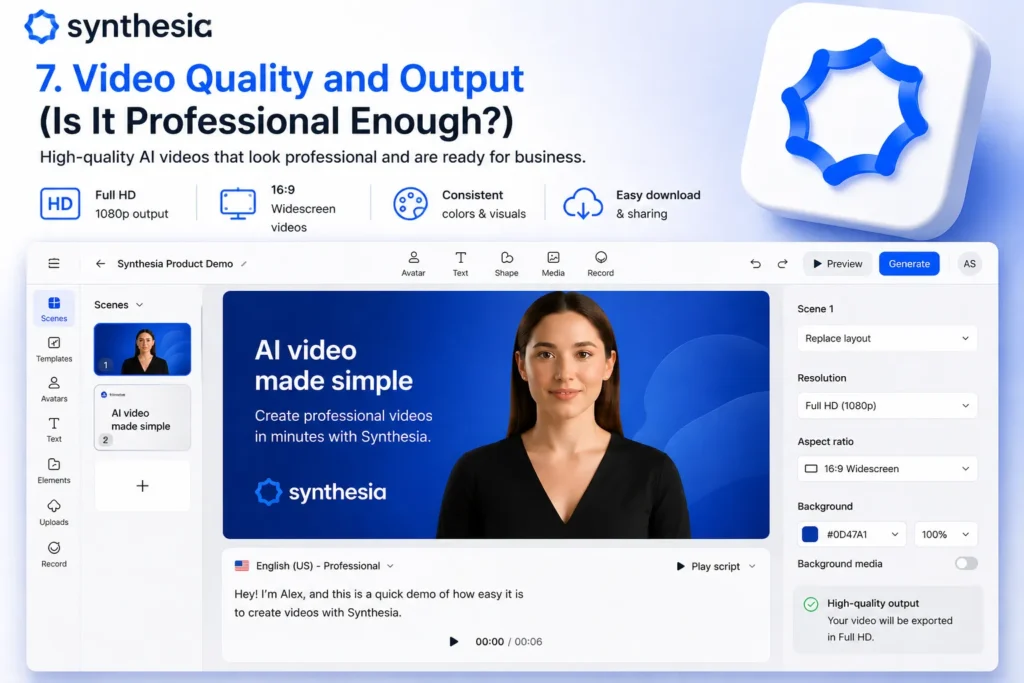
Task: Click the cloud download icon
Action: coord(583,204)
